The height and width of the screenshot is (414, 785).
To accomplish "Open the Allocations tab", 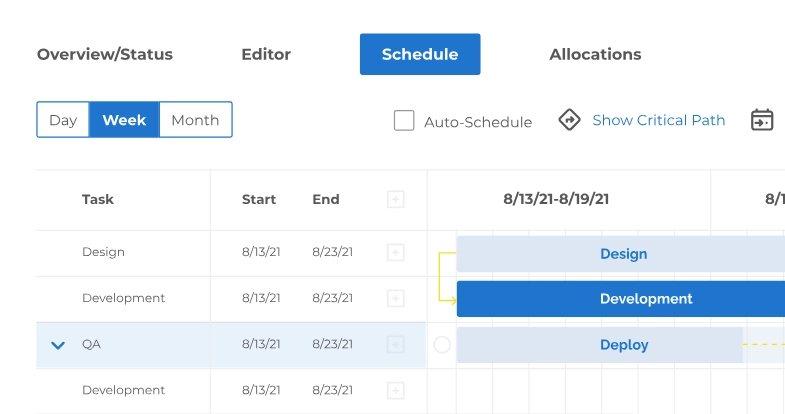I will click(595, 54).
